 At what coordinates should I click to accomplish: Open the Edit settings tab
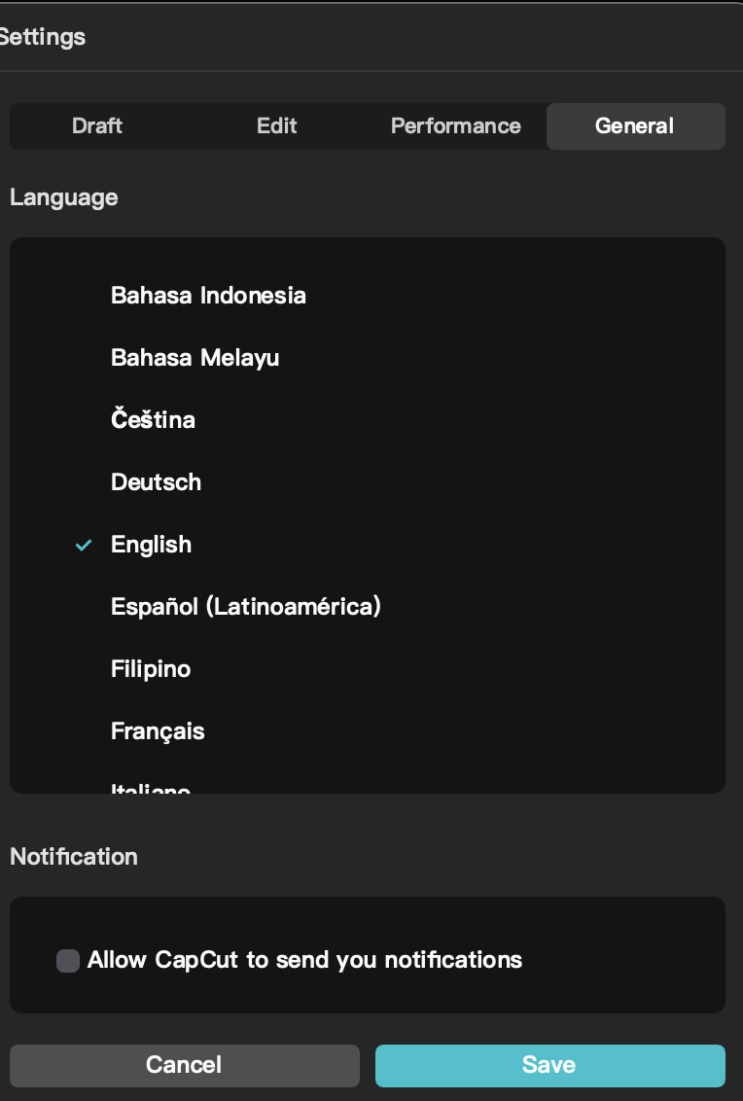[277, 126]
